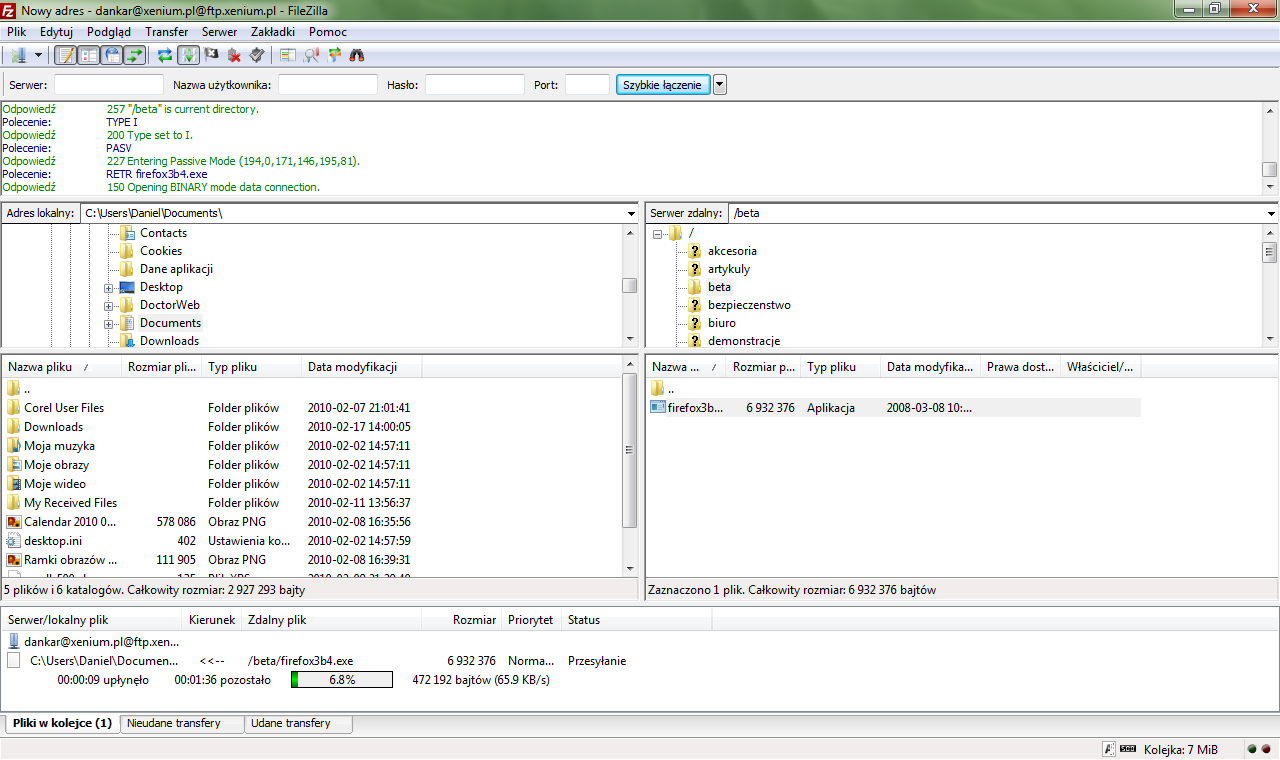Reconnect to the last server
Viewport: 1280px width, 760px height.
tap(258, 55)
